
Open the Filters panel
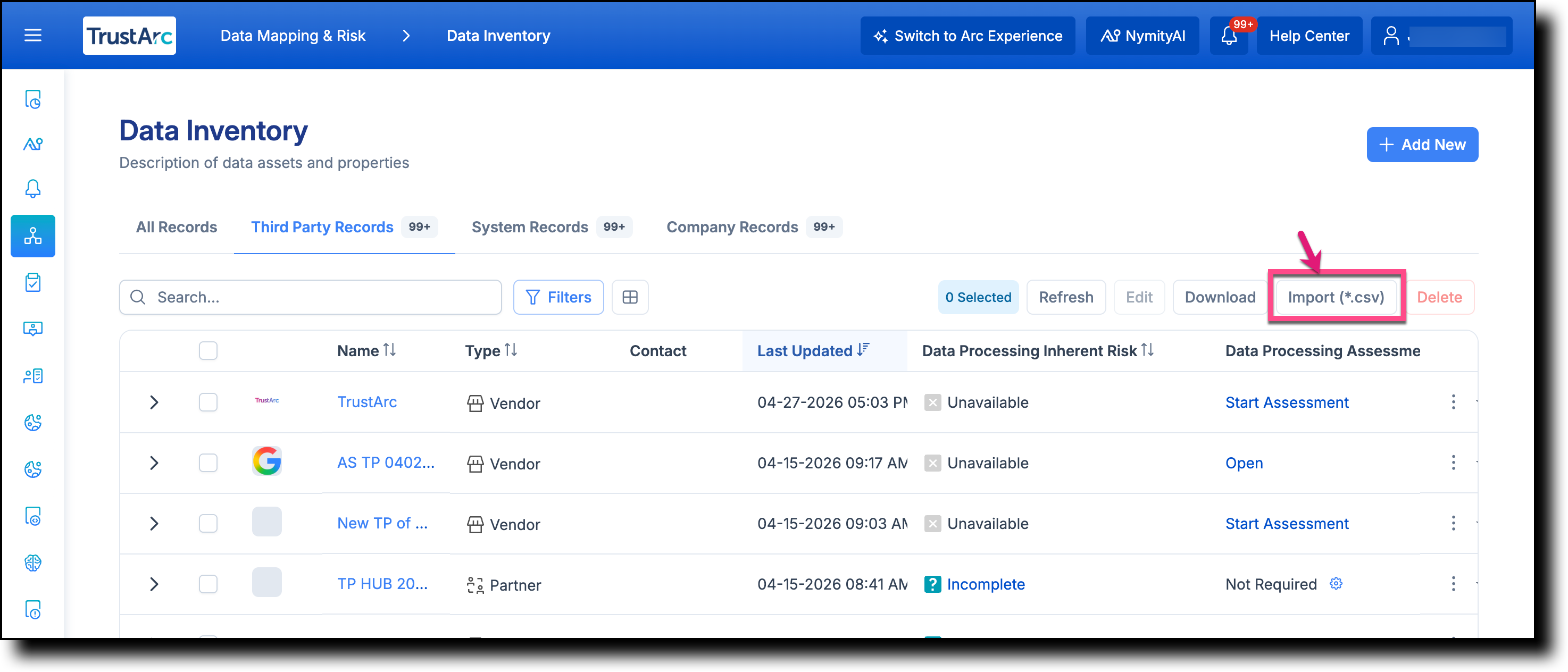point(558,297)
